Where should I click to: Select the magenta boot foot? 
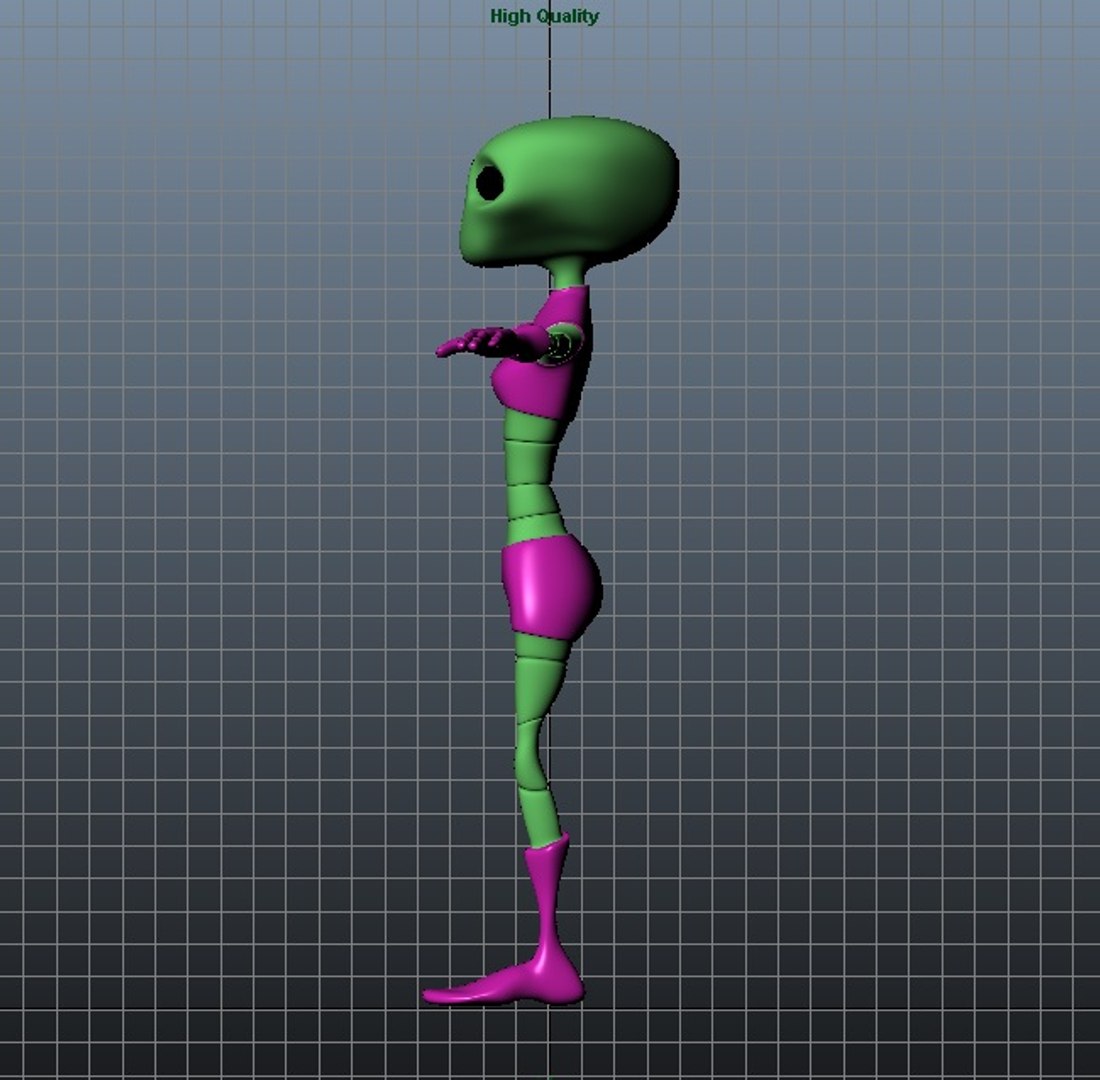504,918
